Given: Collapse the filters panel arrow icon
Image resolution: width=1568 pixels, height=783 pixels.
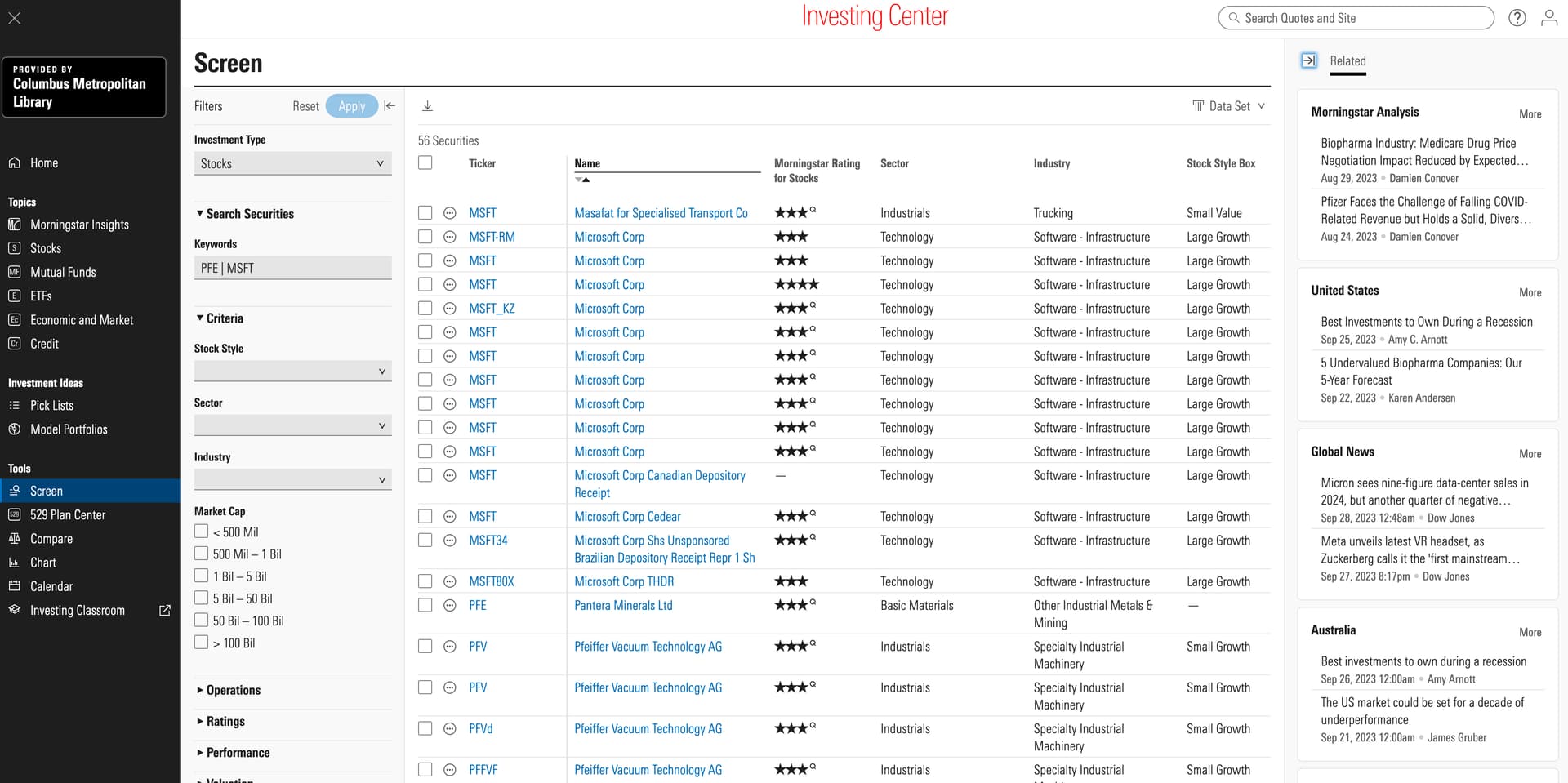Looking at the screenshot, I should click(x=390, y=105).
